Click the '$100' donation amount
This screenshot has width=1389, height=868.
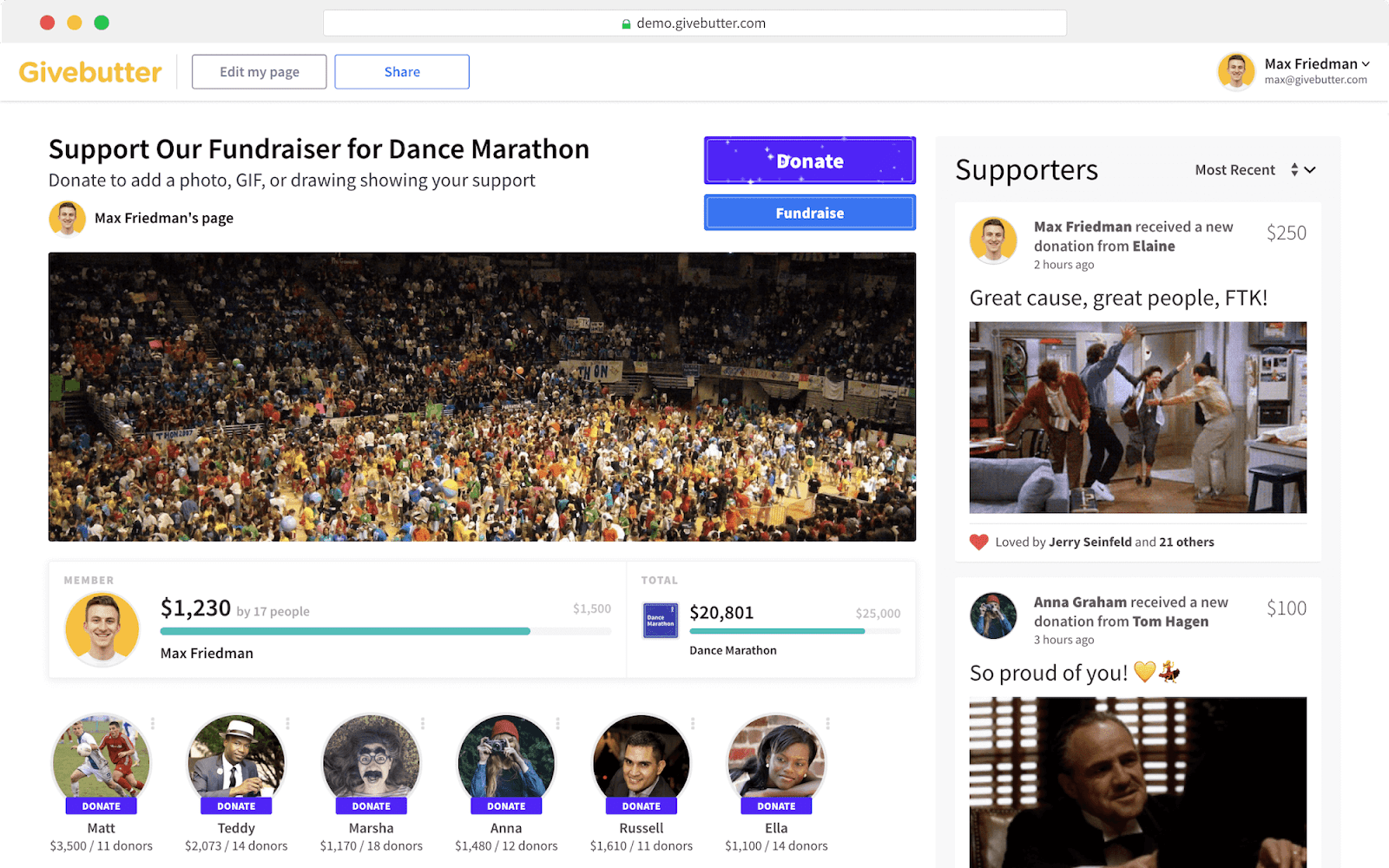pos(1286,608)
